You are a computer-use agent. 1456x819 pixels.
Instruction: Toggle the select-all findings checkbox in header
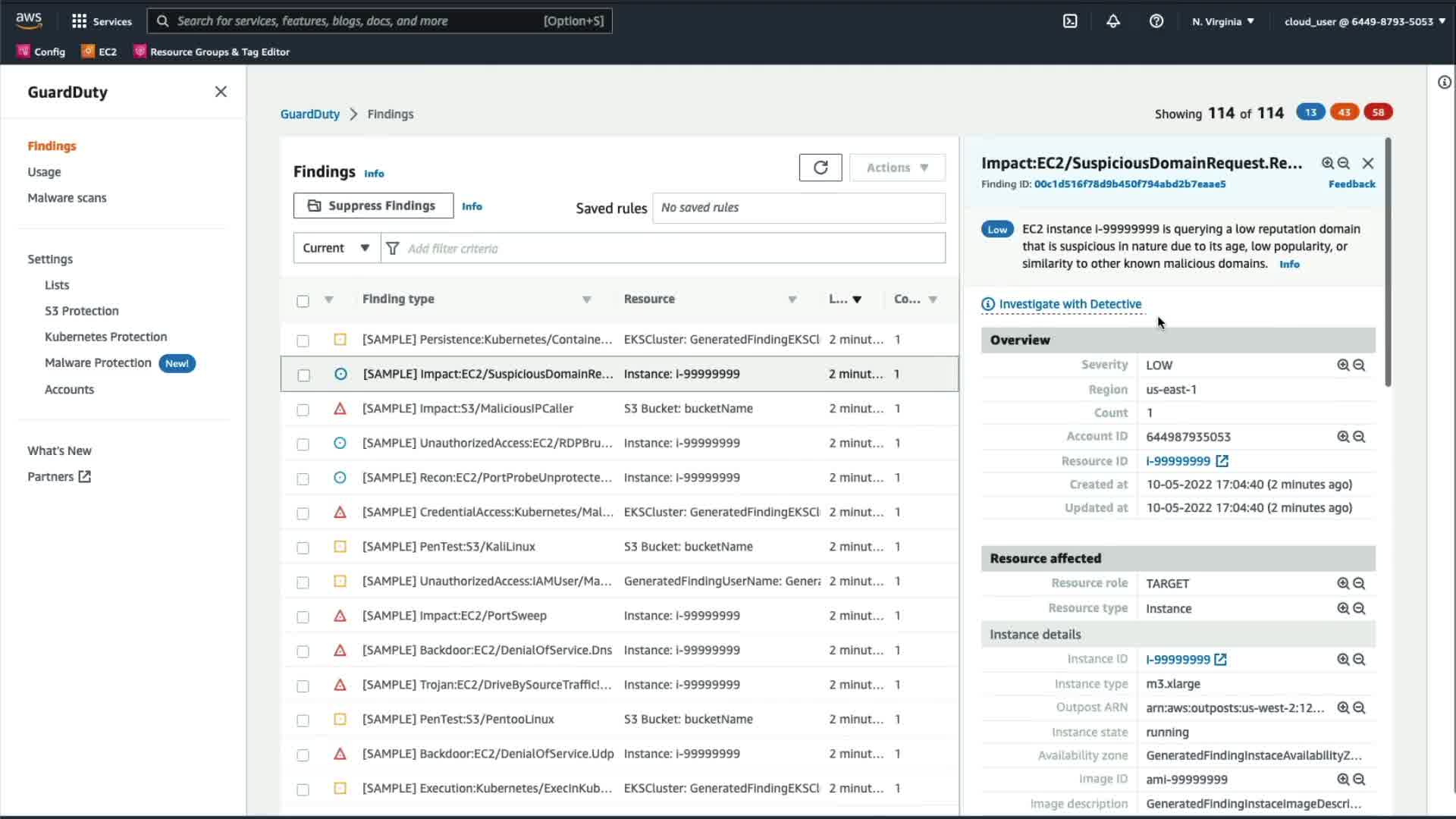point(303,301)
